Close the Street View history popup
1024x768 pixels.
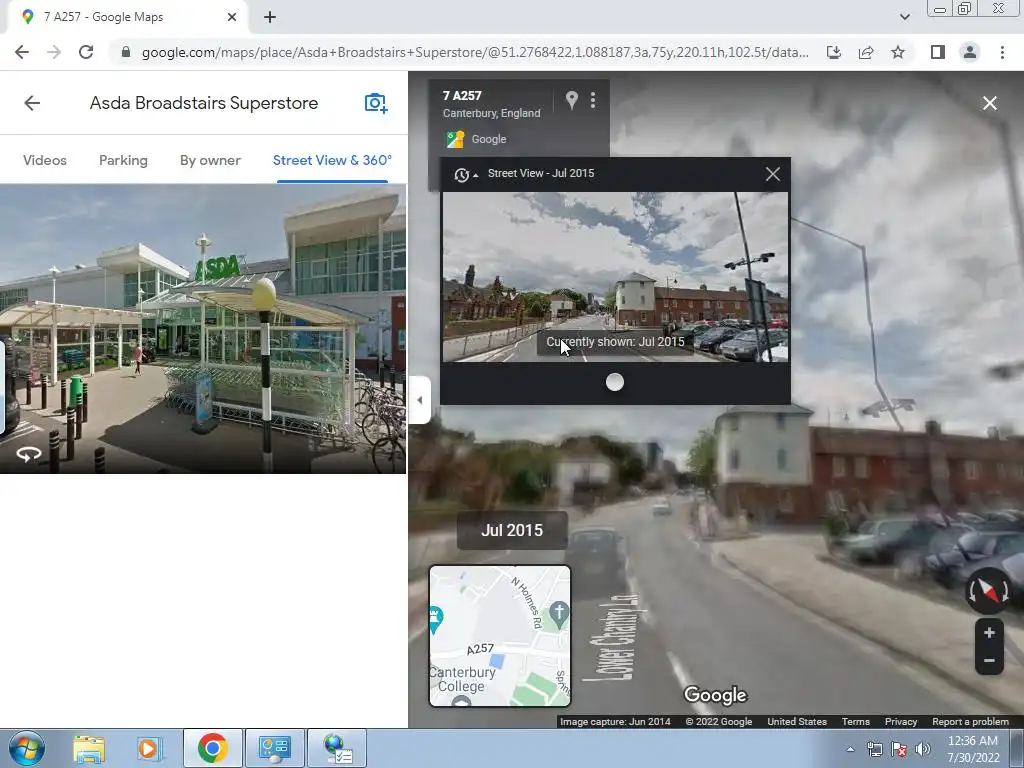pos(773,174)
